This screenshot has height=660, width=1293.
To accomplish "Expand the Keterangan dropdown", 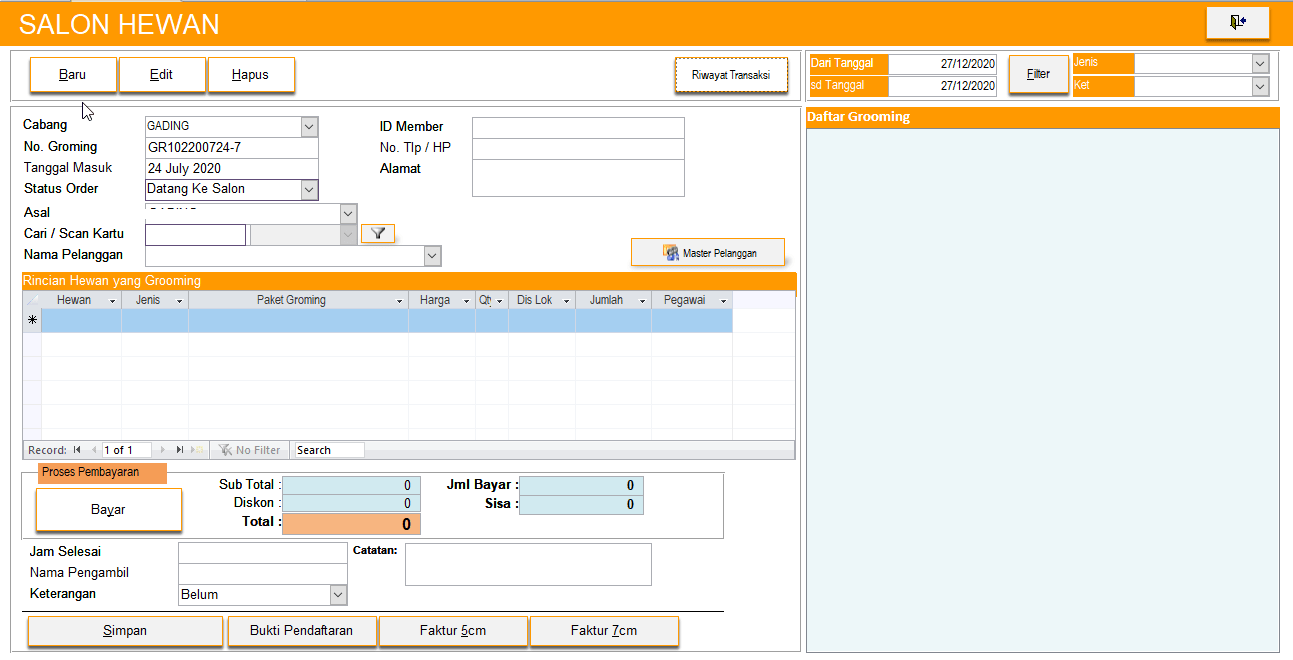I will pyautogui.click(x=338, y=595).
